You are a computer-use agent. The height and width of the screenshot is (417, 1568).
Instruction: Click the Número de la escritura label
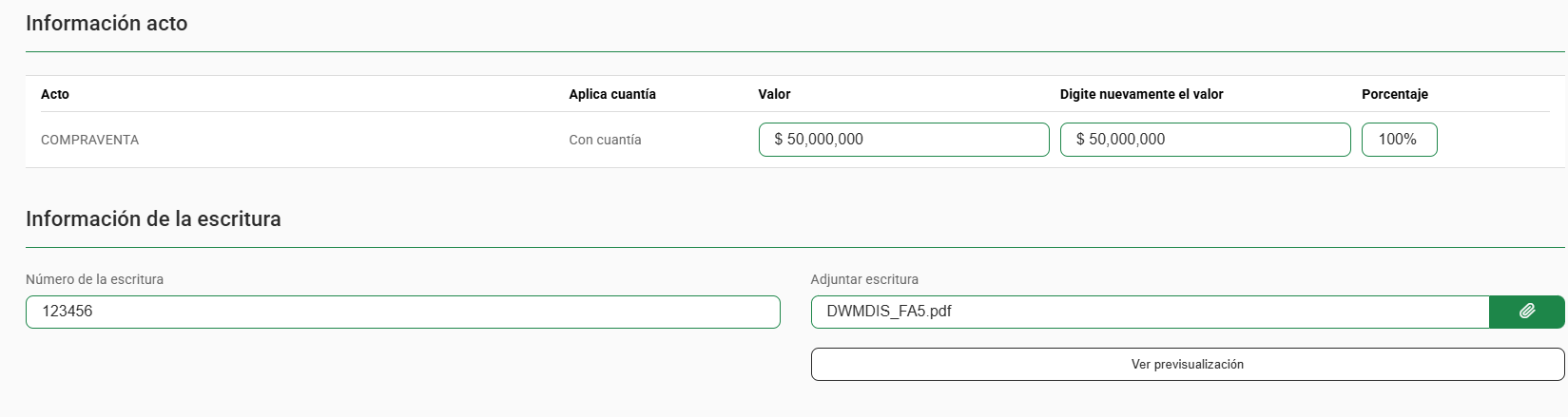(94, 279)
